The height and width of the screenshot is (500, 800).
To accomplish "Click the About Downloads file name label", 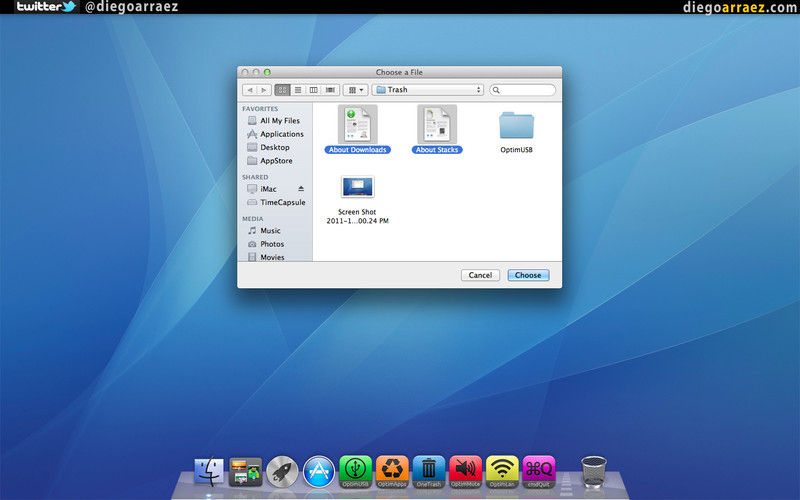I will pyautogui.click(x=357, y=149).
